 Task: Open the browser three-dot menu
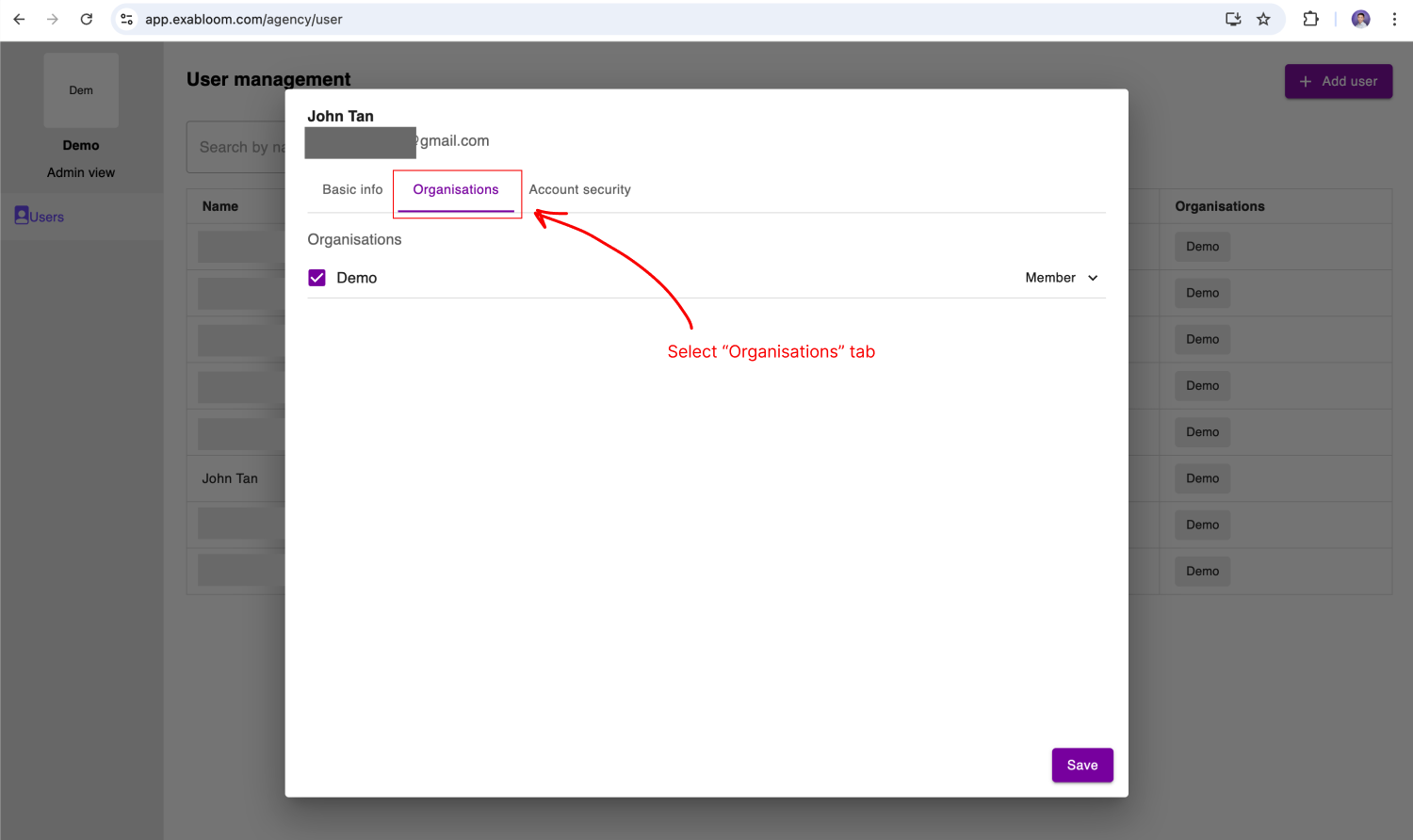[x=1395, y=19]
